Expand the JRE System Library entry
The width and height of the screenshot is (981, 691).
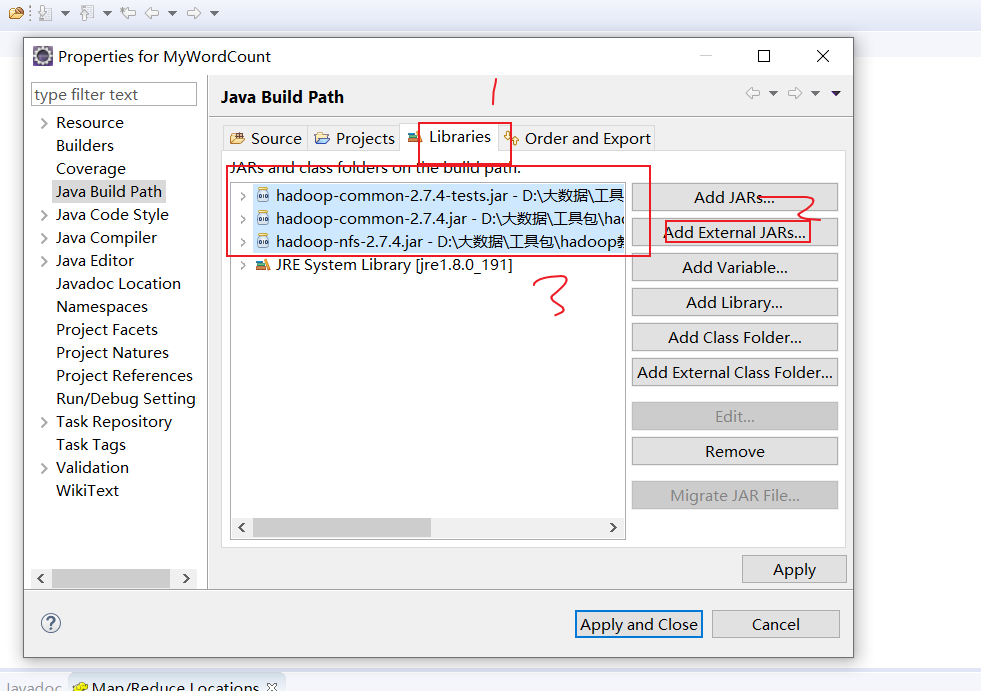coord(243,265)
